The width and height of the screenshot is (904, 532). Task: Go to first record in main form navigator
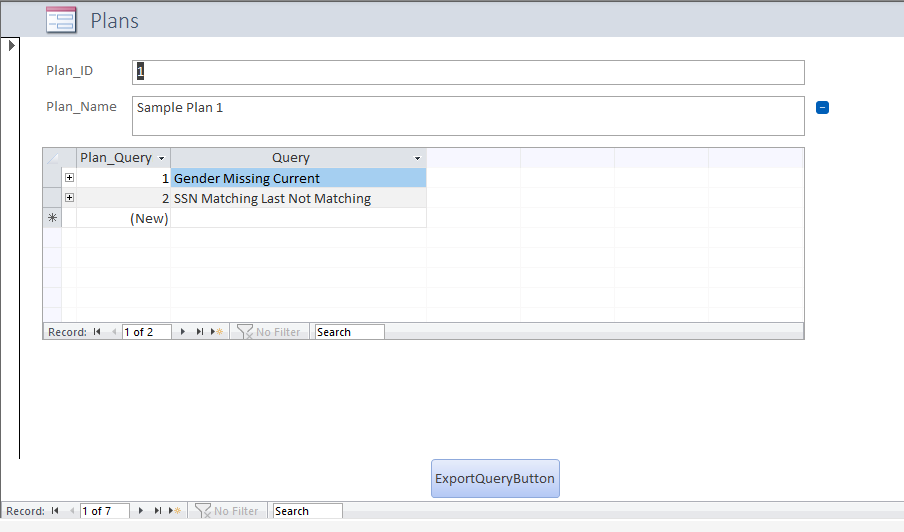click(55, 511)
